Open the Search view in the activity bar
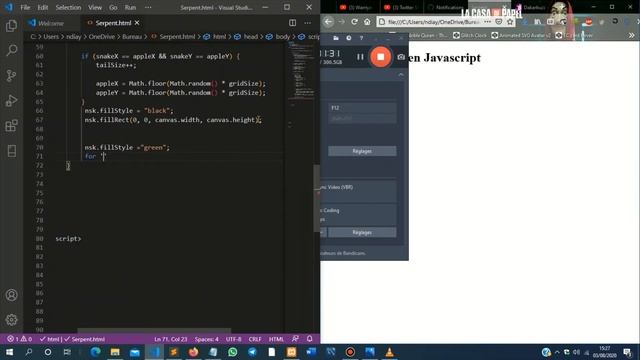Viewport: 640px width, 360px height. click(11, 50)
